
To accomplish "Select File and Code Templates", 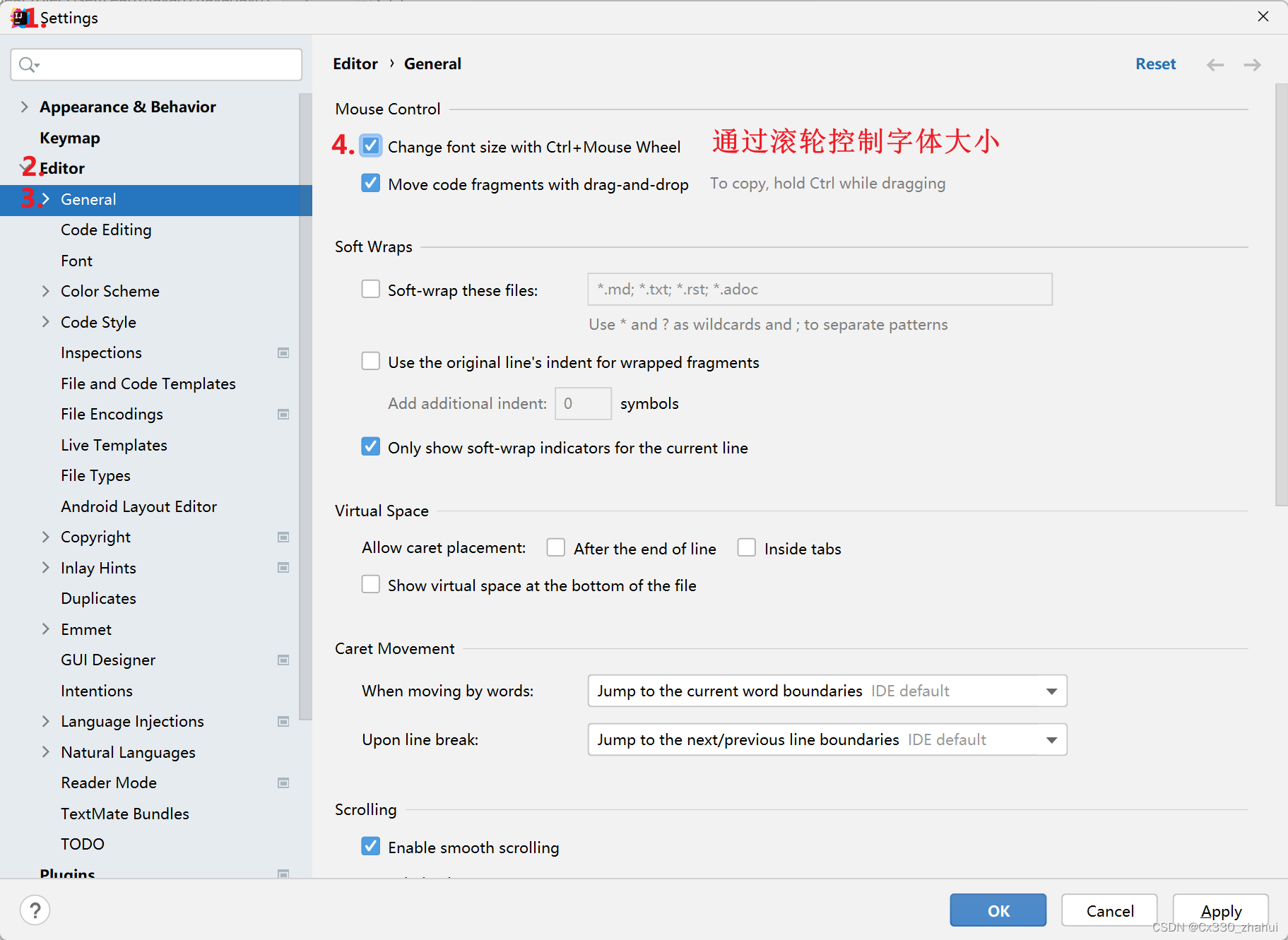I will click(x=148, y=383).
